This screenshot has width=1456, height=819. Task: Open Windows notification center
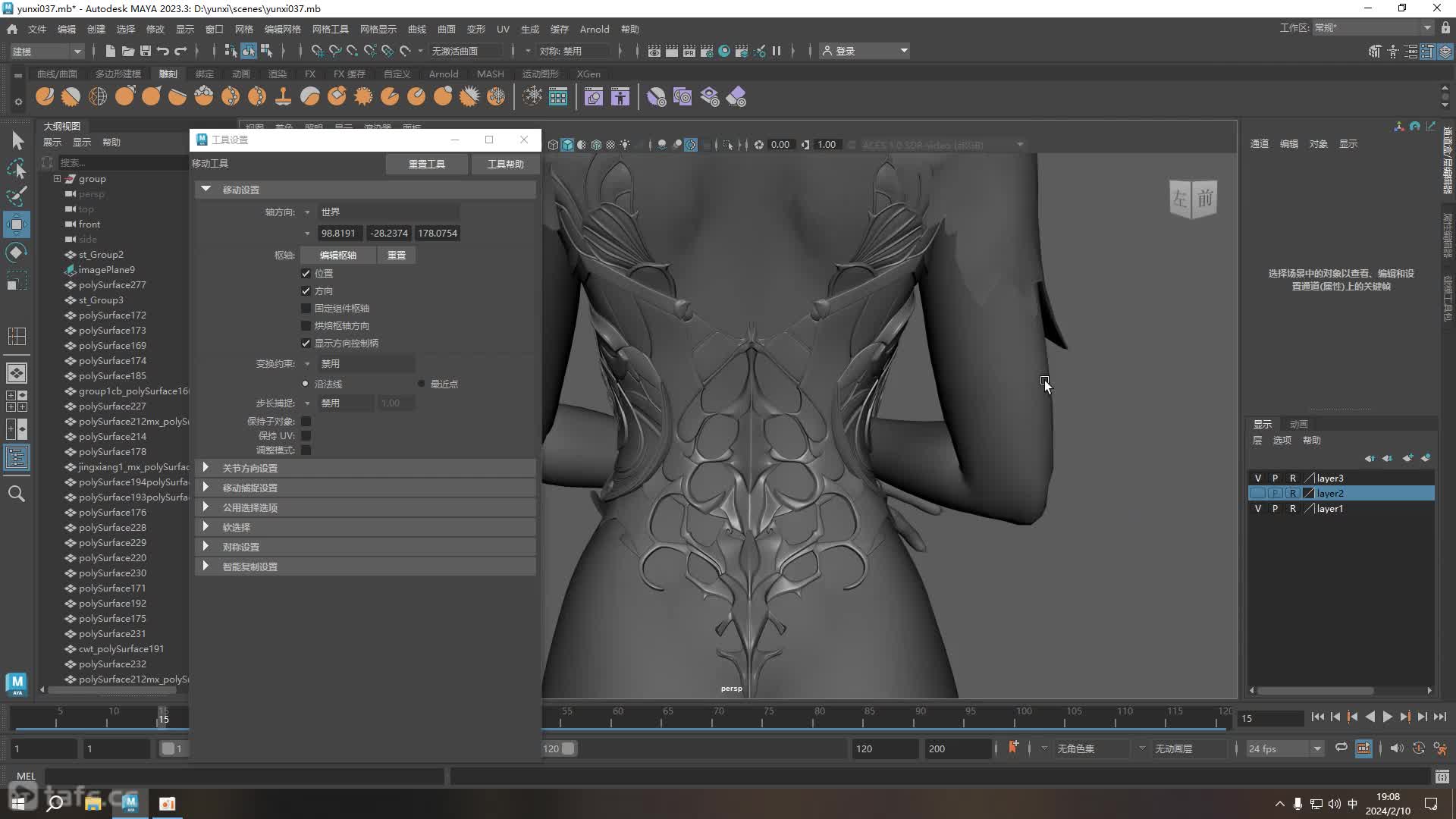coord(1431,804)
